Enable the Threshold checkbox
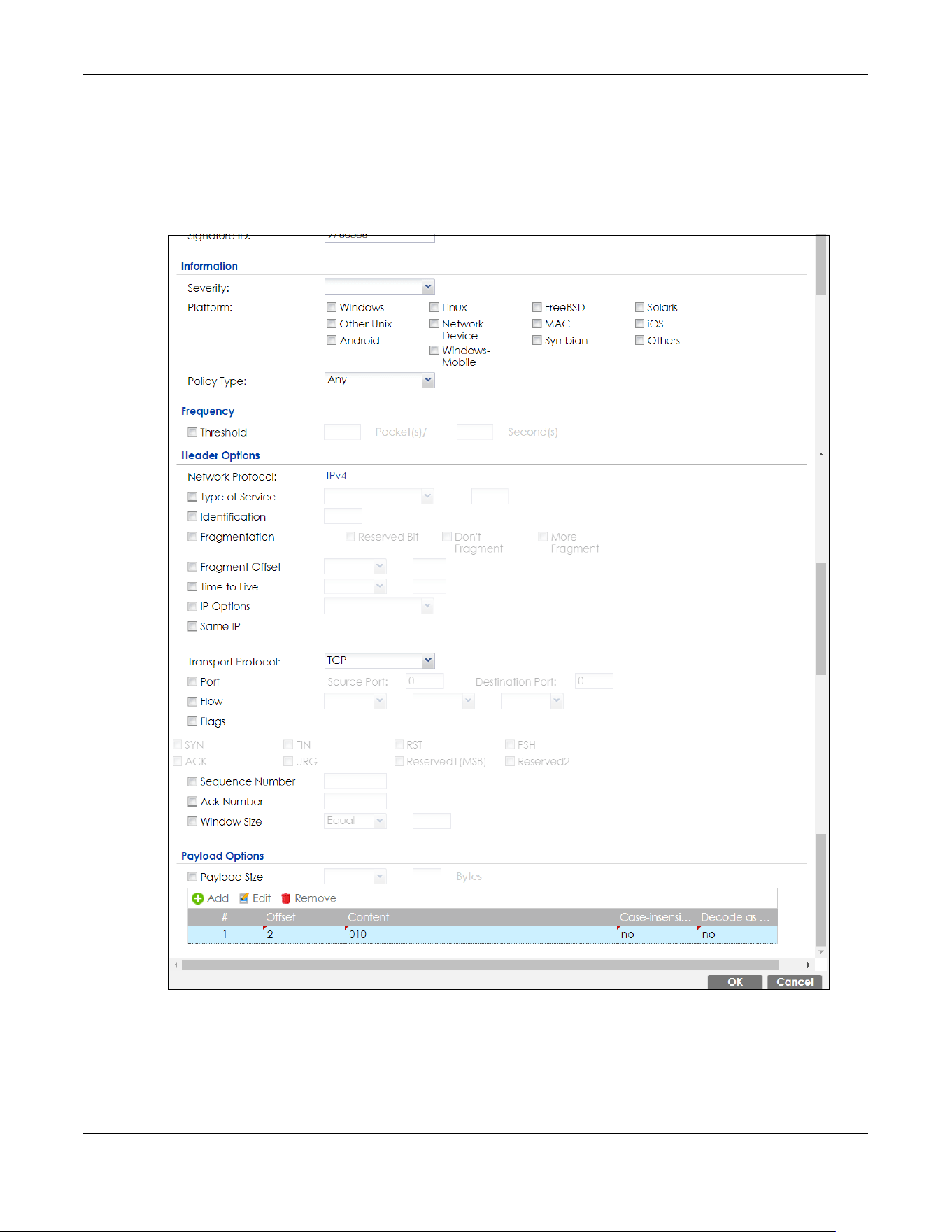Screen dimensions: 952x1232 pos(192,432)
